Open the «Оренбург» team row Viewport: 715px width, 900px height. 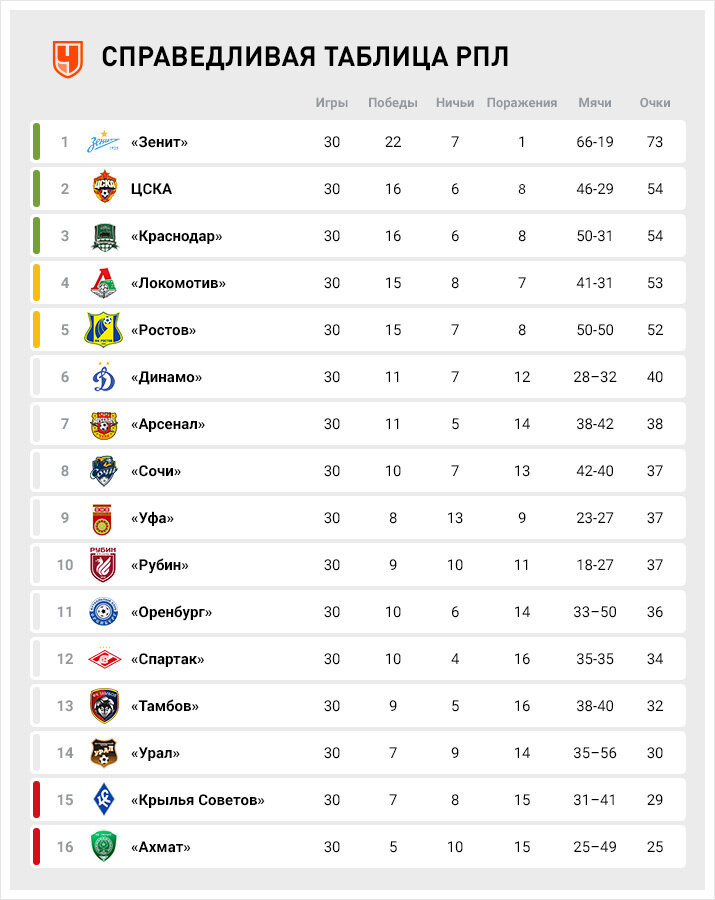[x=358, y=612]
